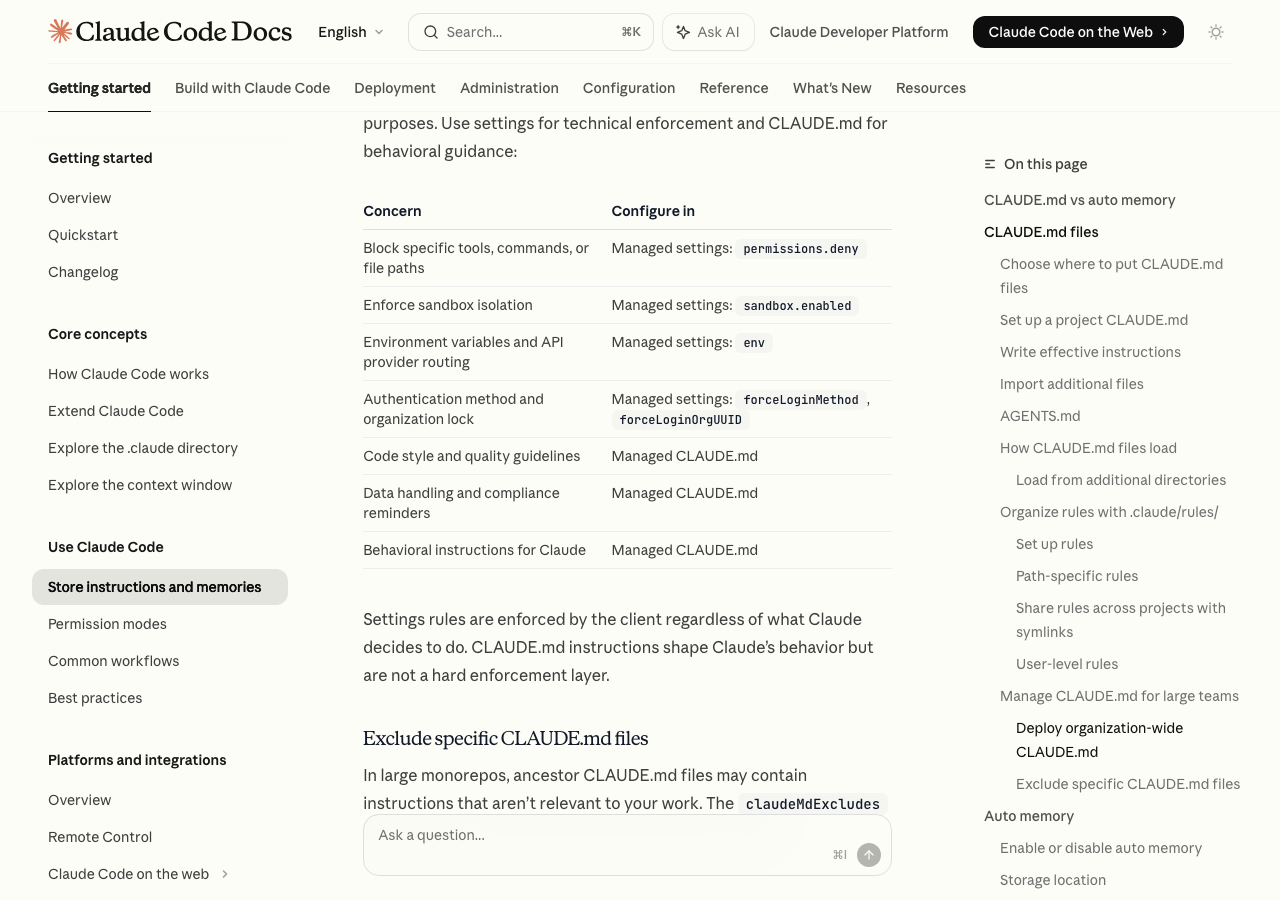Viewport: 1280px width, 900px height.
Task: Open Permission modes in the sidebar
Action: coord(107,624)
